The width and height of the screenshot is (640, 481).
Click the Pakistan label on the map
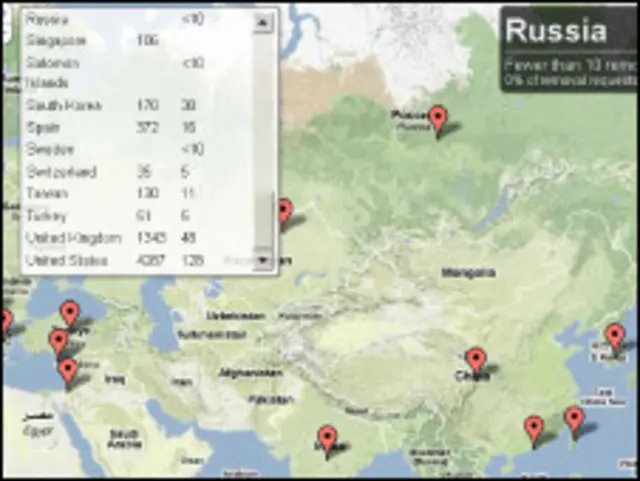[271, 399]
